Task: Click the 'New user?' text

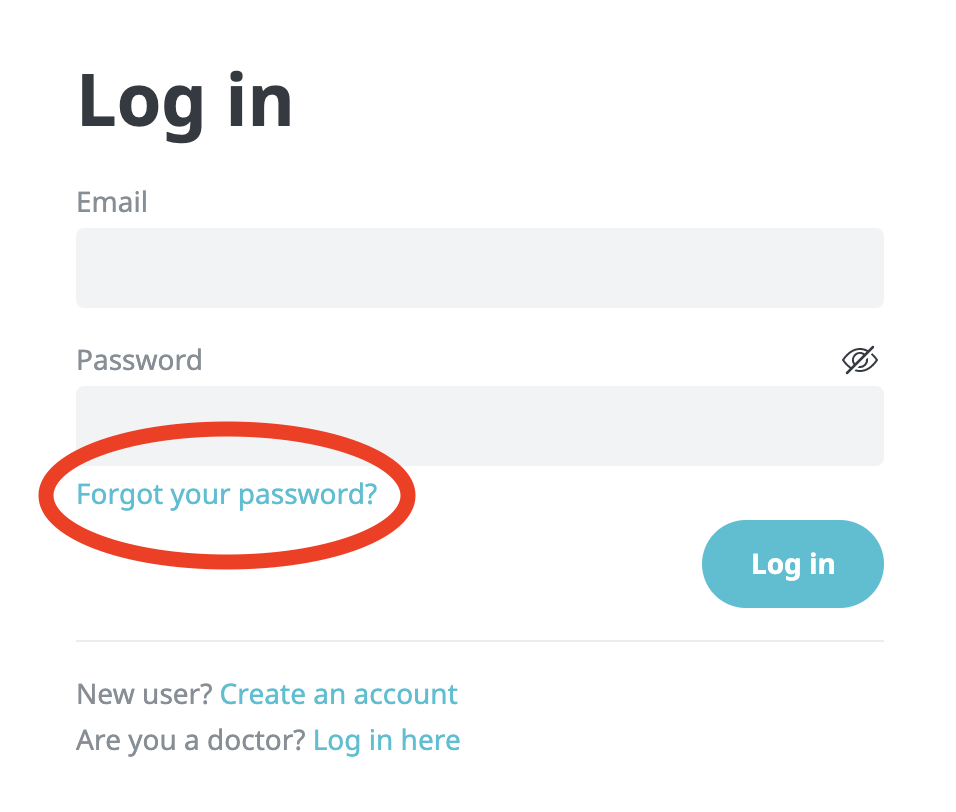Action: [144, 694]
